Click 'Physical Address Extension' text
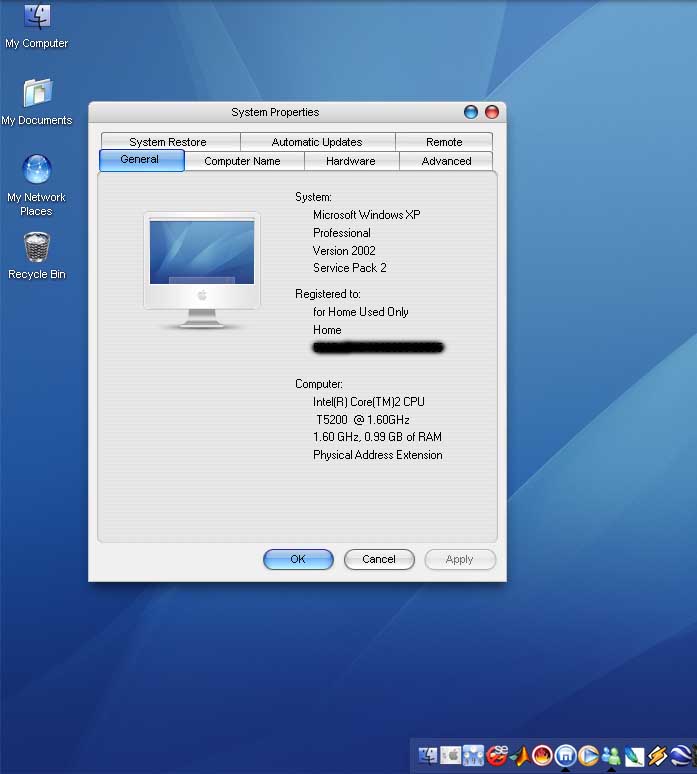697x774 pixels. pyautogui.click(x=378, y=455)
